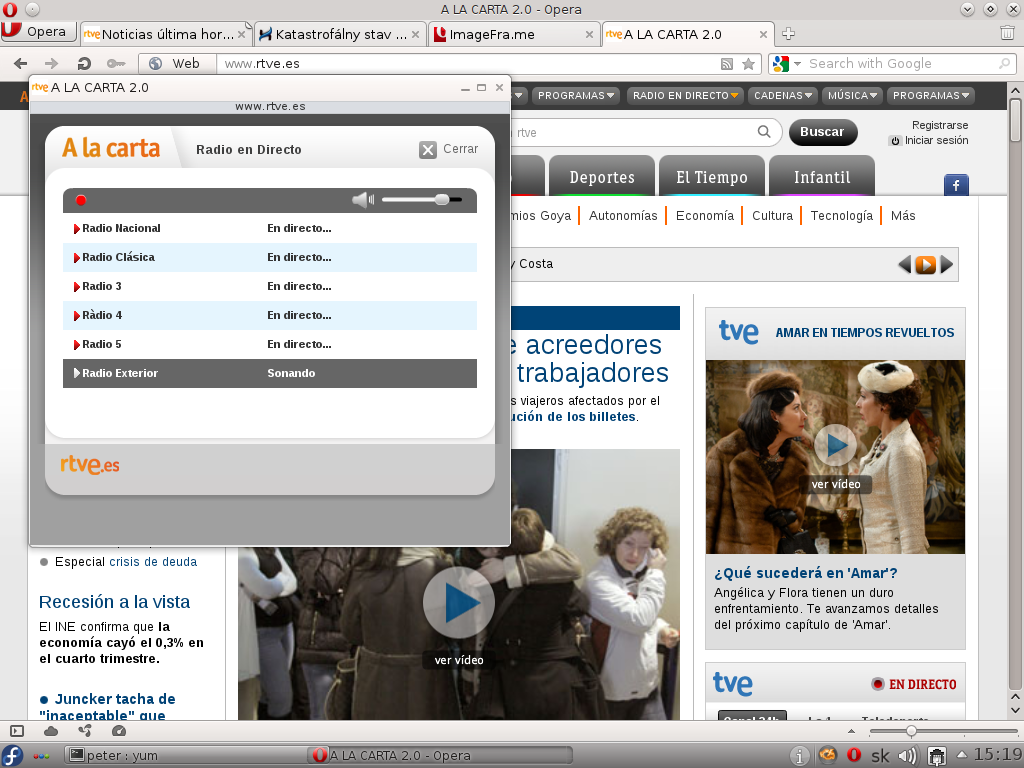Expand the MÚSICA dropdown
This screenshot has width=1024, height=768.
point(852,95)
